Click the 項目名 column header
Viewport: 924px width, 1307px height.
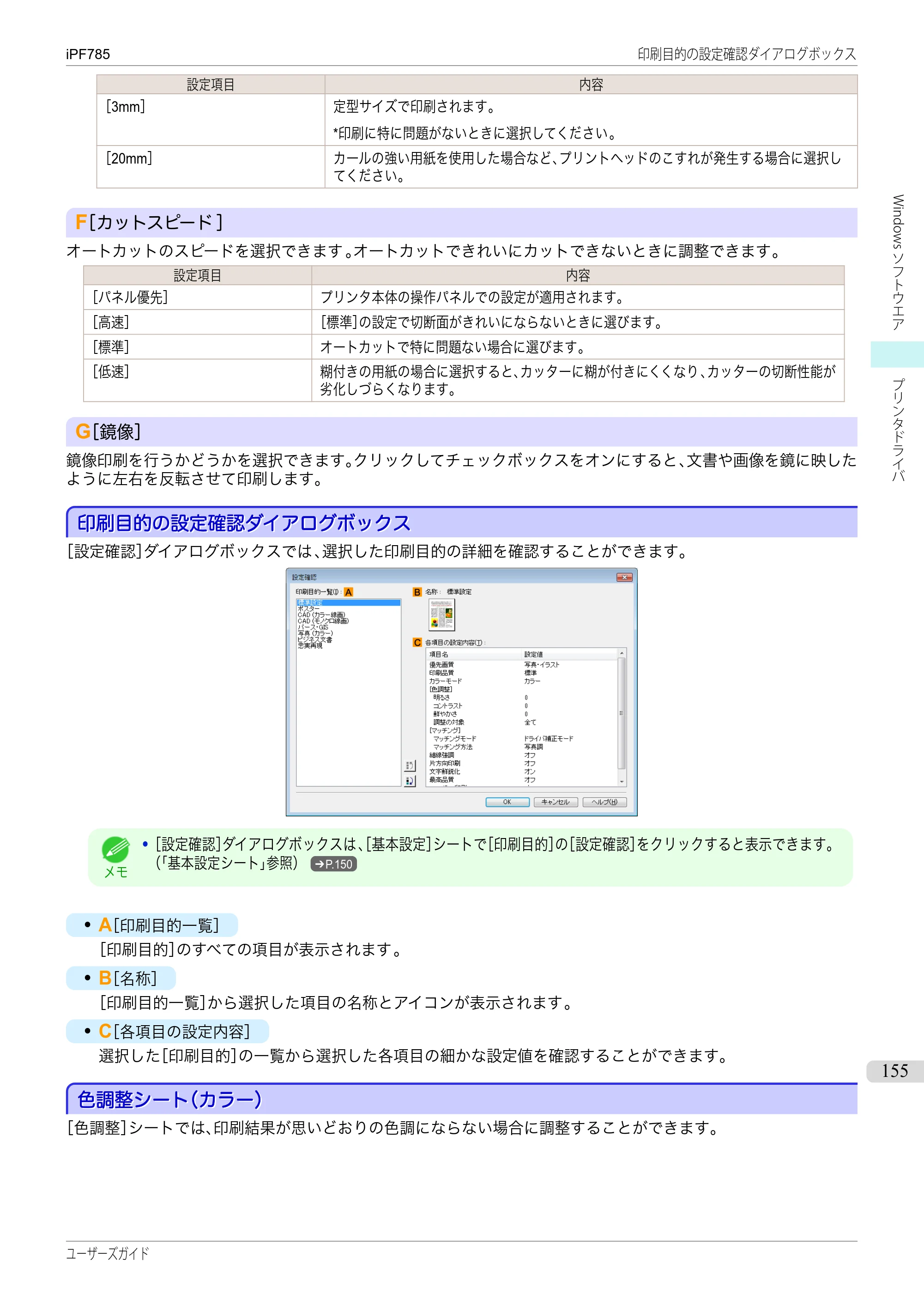pos(474,655)
